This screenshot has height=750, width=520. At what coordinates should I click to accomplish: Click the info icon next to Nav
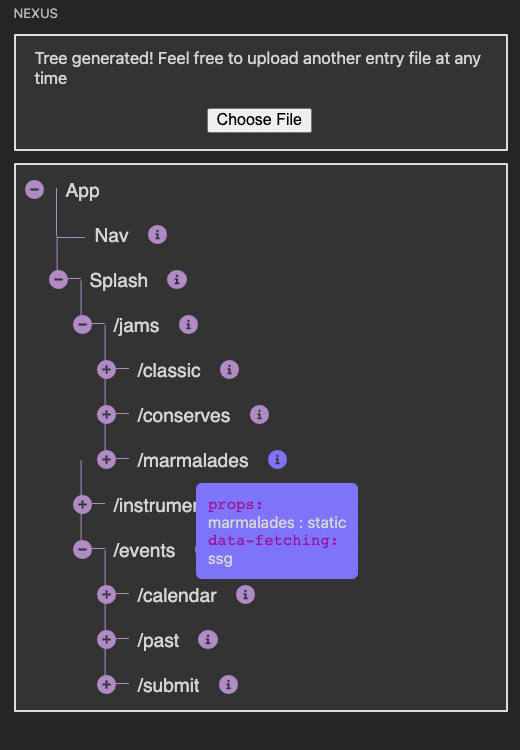[157, 235]
